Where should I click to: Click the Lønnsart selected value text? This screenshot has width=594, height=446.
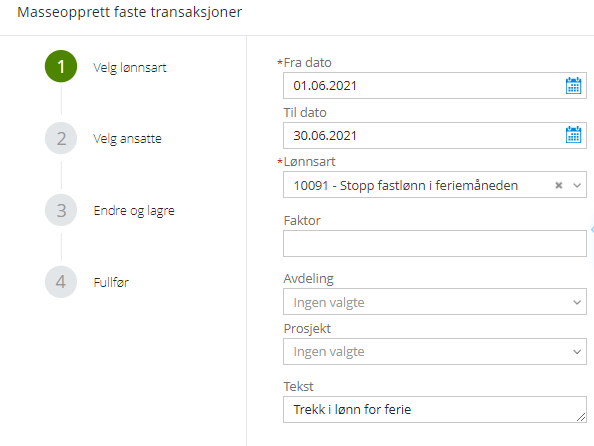[406, 186]
